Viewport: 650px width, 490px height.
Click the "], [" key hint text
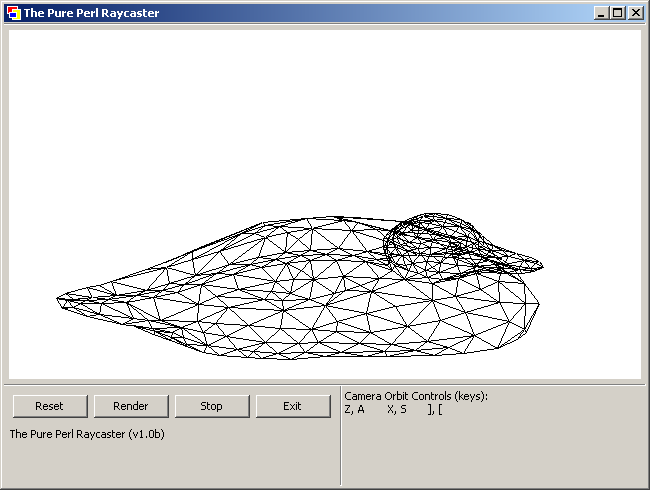click(435, 410)
